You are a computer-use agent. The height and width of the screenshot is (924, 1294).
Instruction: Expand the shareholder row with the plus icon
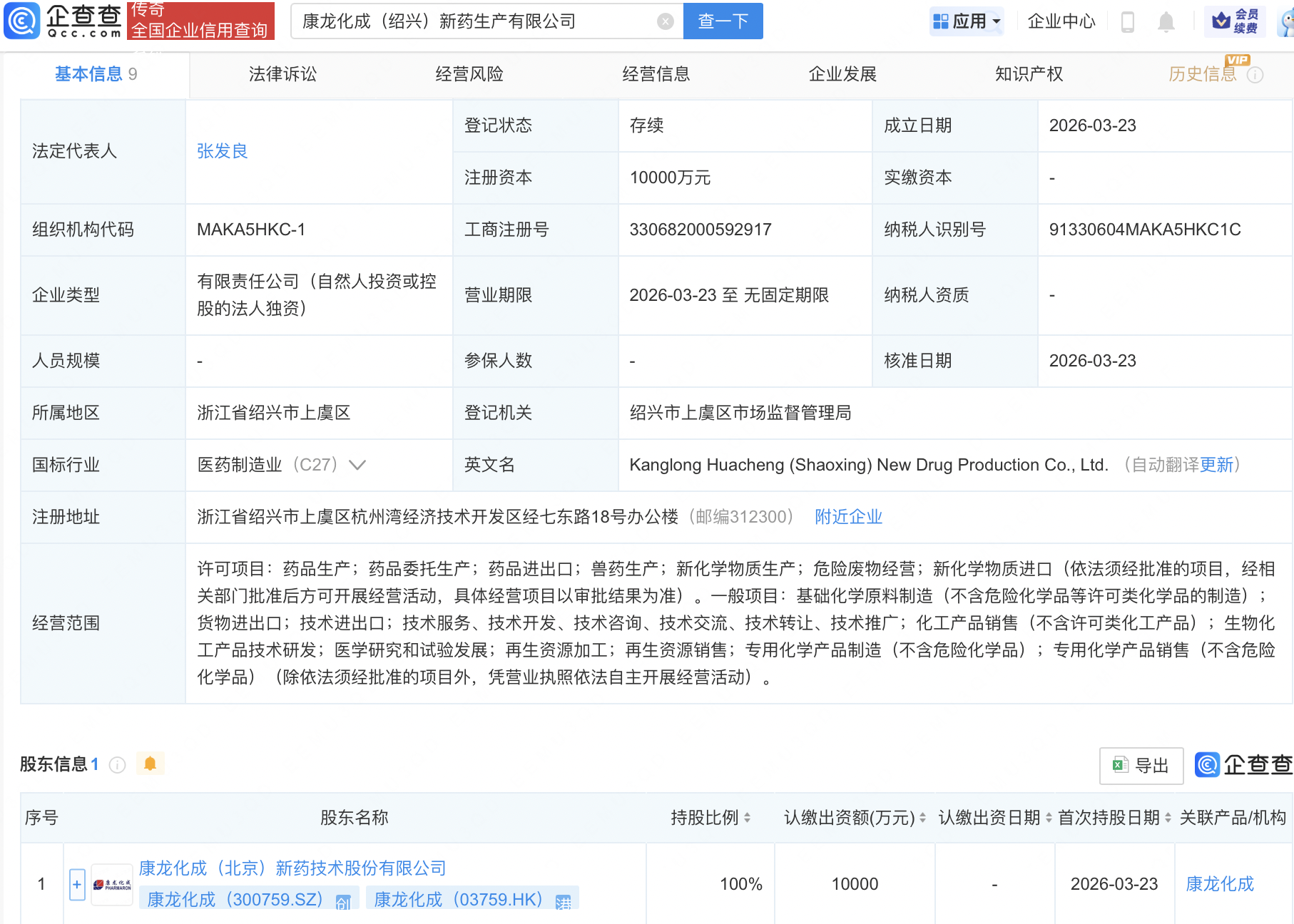(x=76, y=883)
